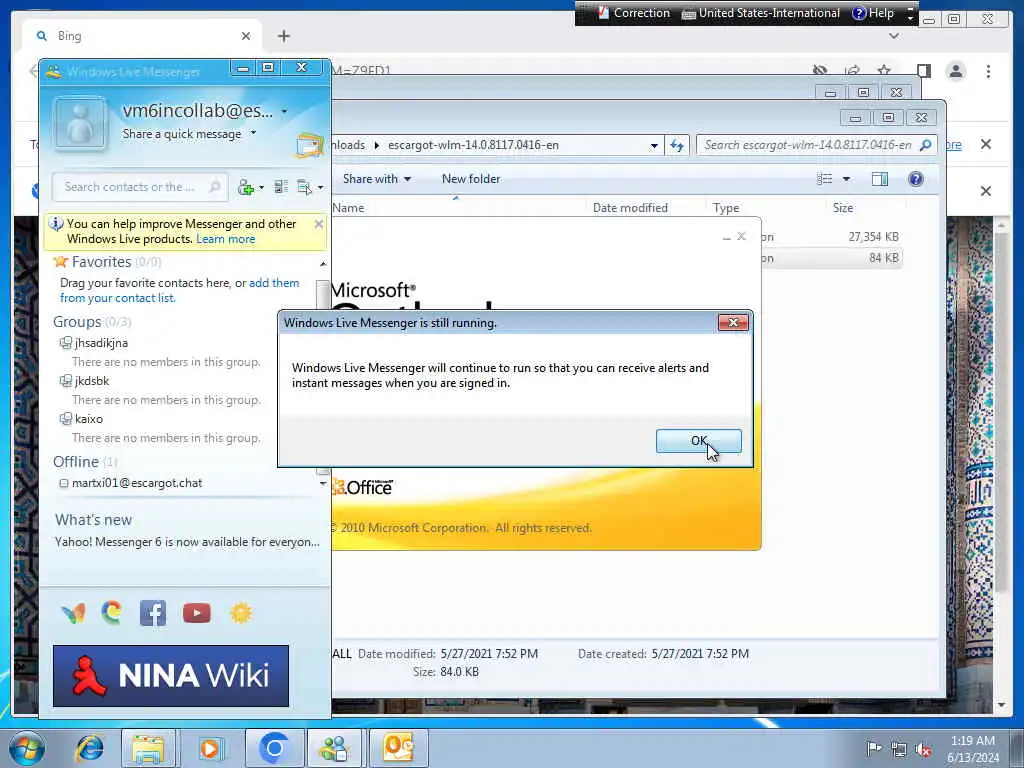Toggle the preview pane icon in Explorer
1024x768 pixels.
880,179
